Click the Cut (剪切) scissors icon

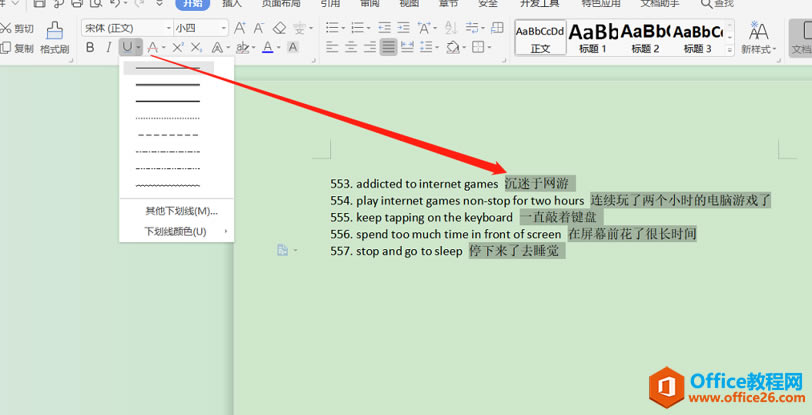coord(5,28)
